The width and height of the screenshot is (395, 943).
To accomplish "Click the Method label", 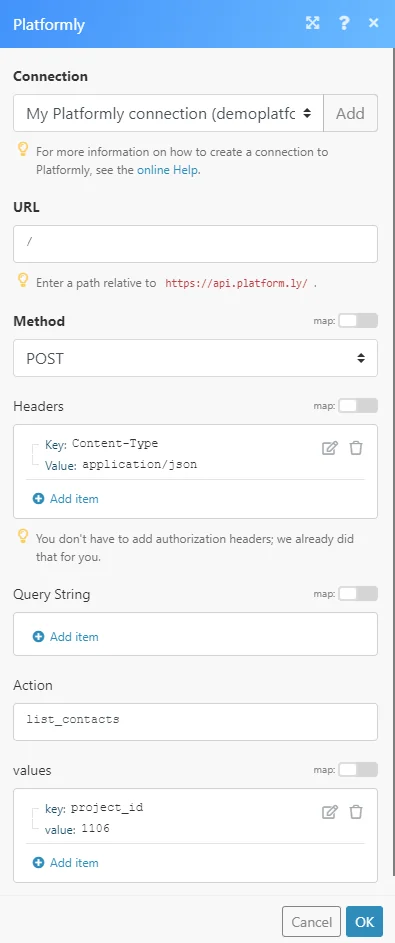I will coord(39,321).
